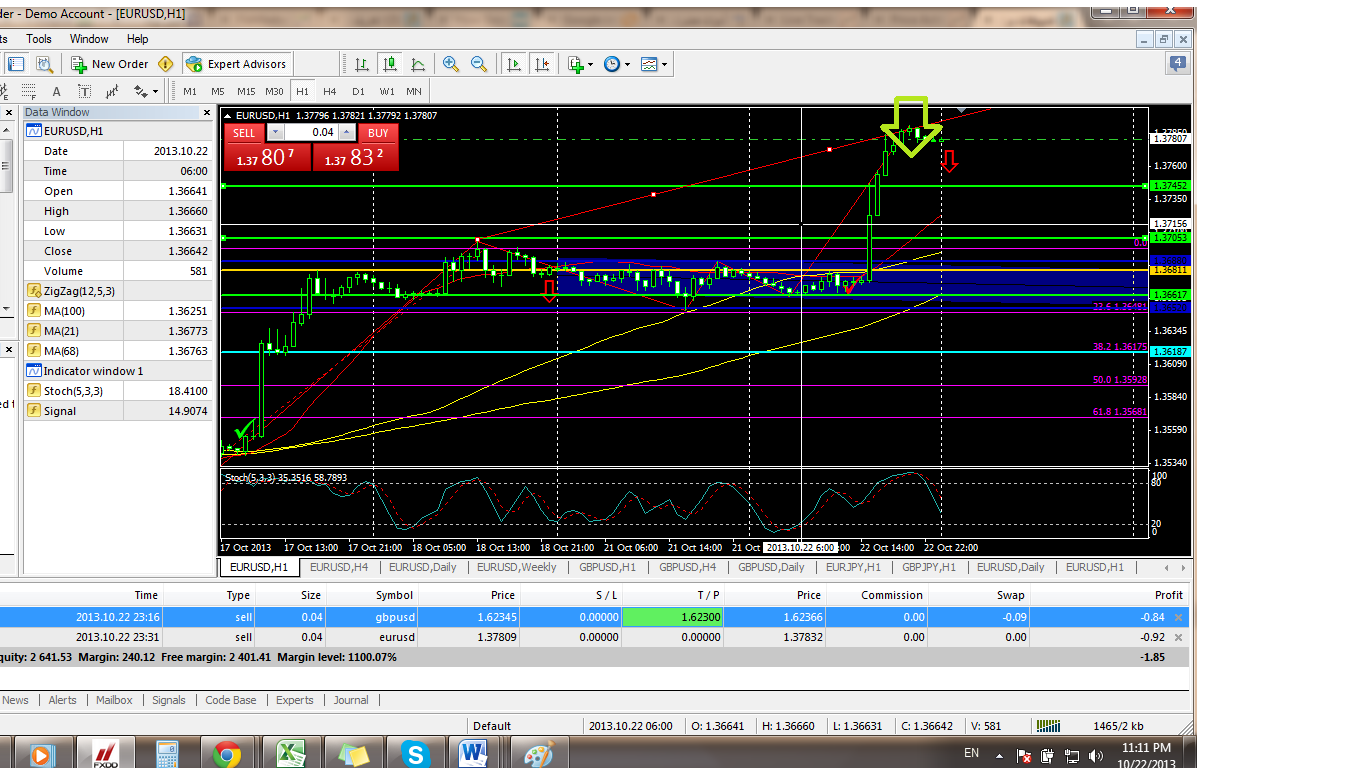The image size is (1366, 768).
Task: Open the Help menu
Action: click(x=138, y=39)
